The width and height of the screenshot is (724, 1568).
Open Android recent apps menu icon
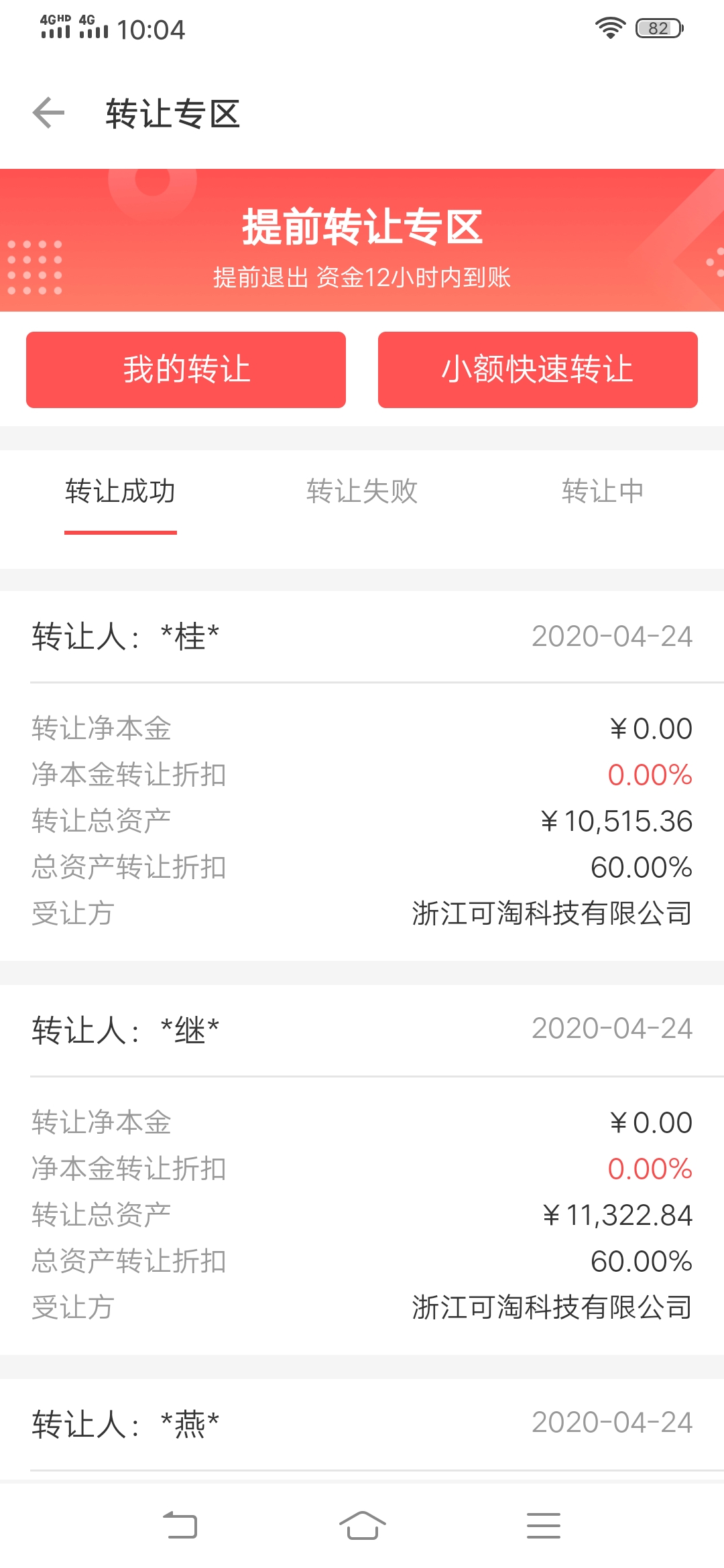543,1525
